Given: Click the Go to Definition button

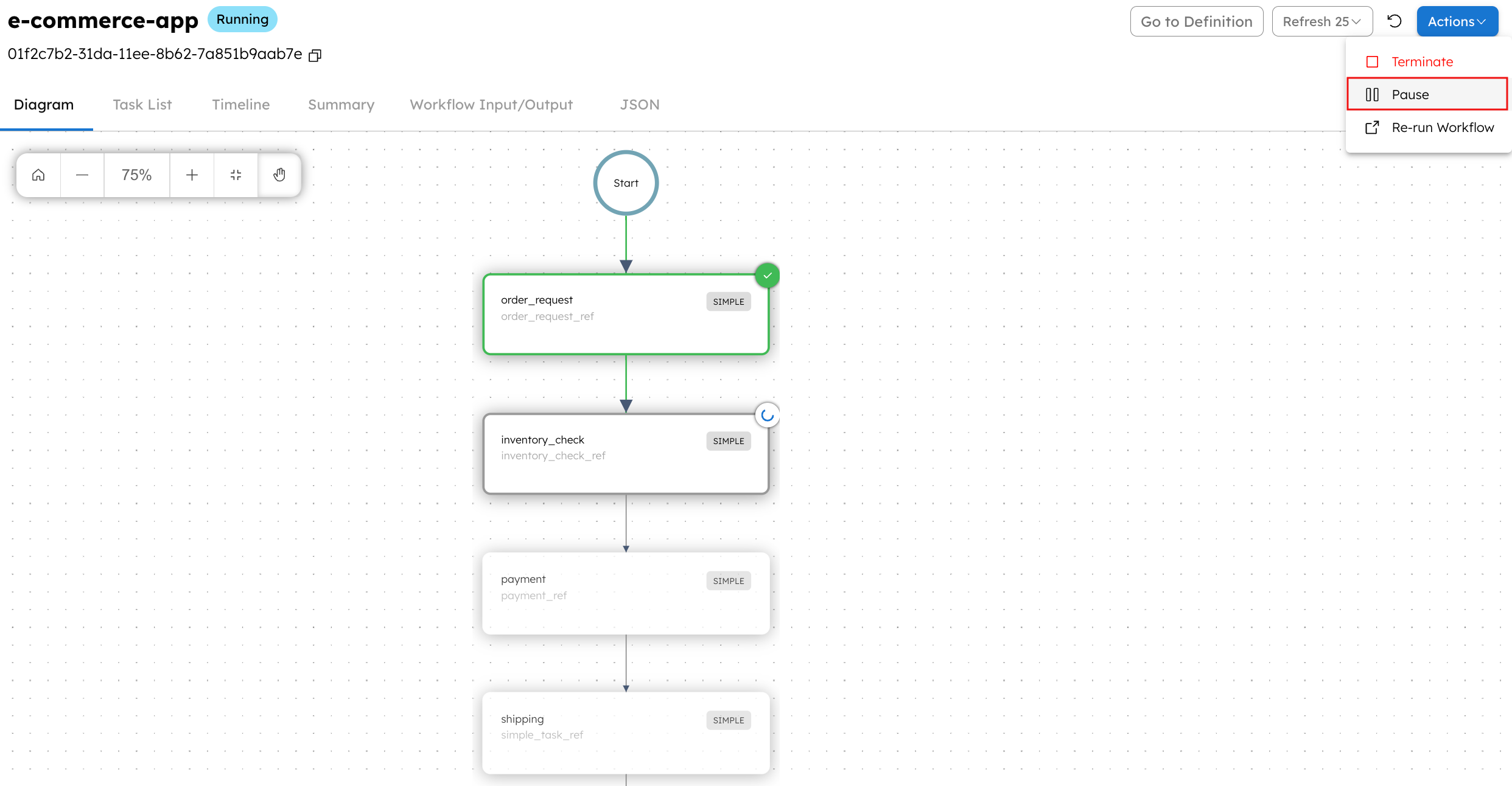Looking at the screenshot, I should click(1195, 21).
